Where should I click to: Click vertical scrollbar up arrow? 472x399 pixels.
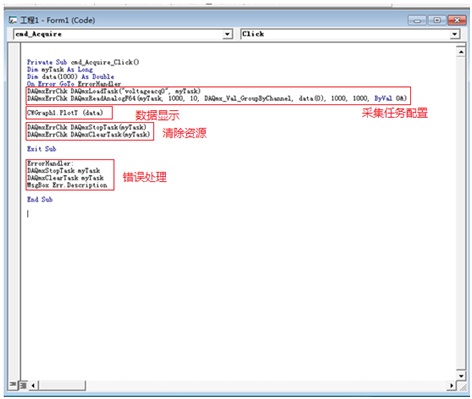click(461, 52)
